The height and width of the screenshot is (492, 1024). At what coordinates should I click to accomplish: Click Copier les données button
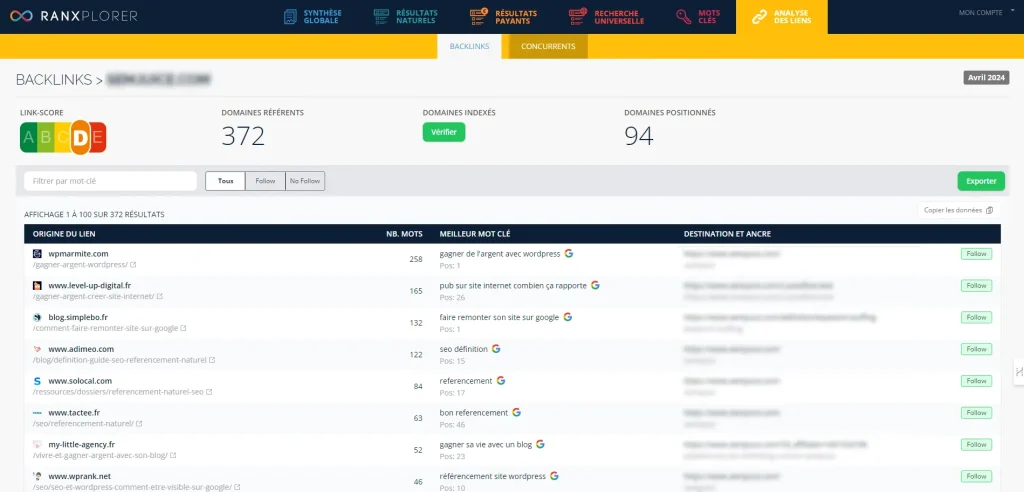pyautogui.click(x=959, y=210)
